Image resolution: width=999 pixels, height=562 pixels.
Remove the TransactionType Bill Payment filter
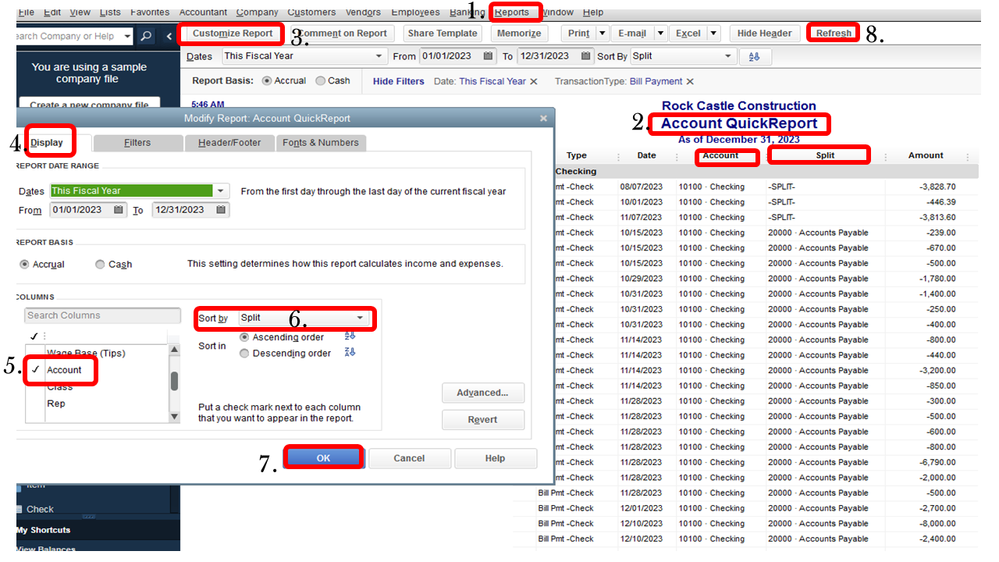pos(690,82)
